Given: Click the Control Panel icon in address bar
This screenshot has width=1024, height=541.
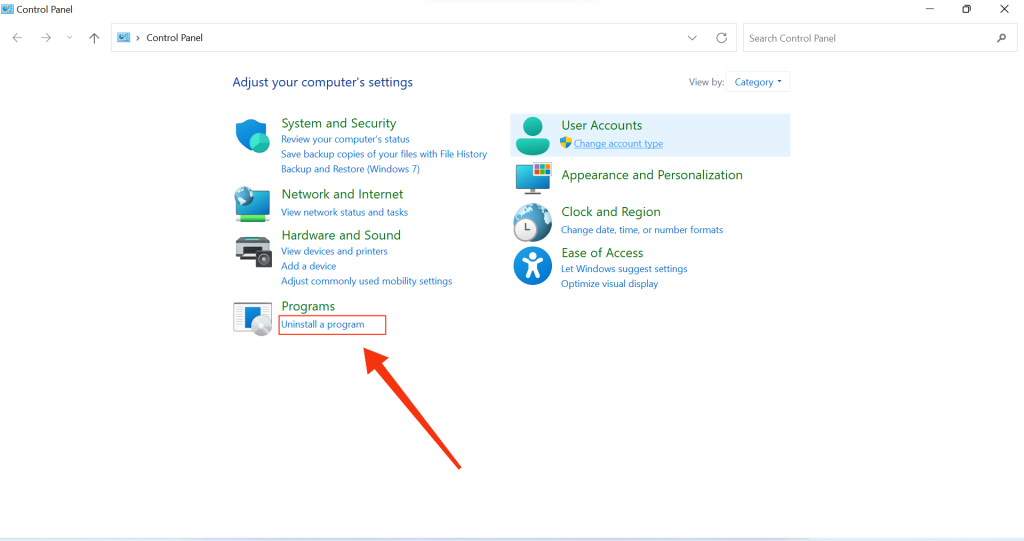Looking at the screenshot, I should [x=123, y=37].
